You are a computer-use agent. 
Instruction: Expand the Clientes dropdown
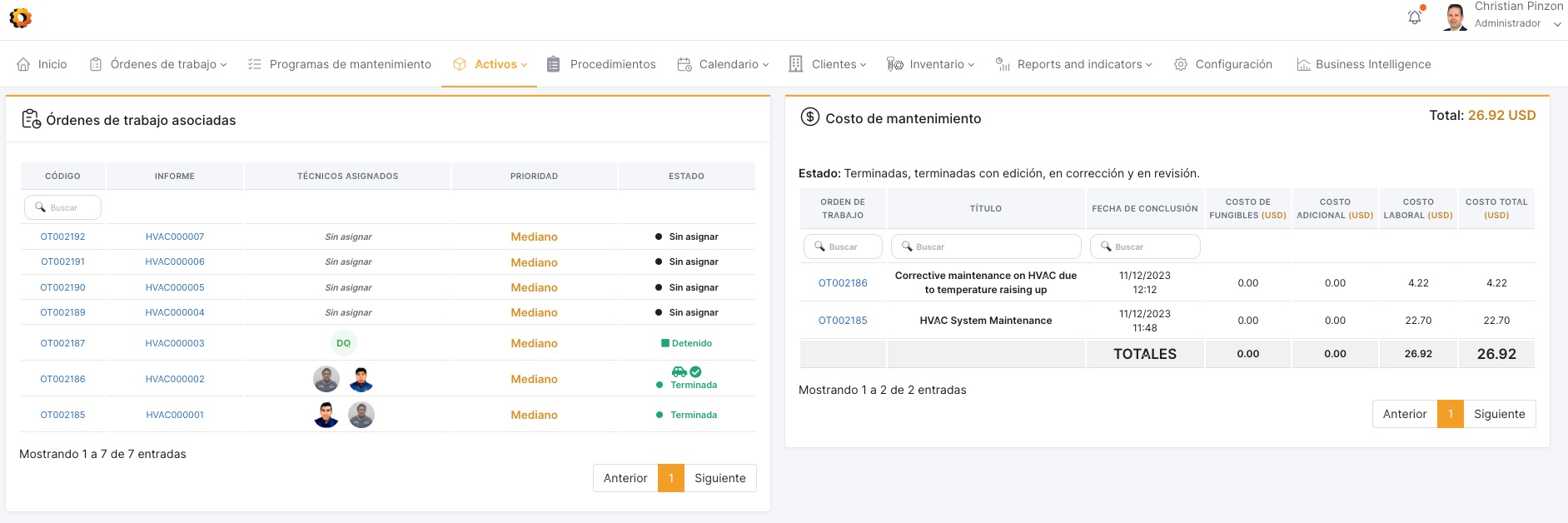863,65
